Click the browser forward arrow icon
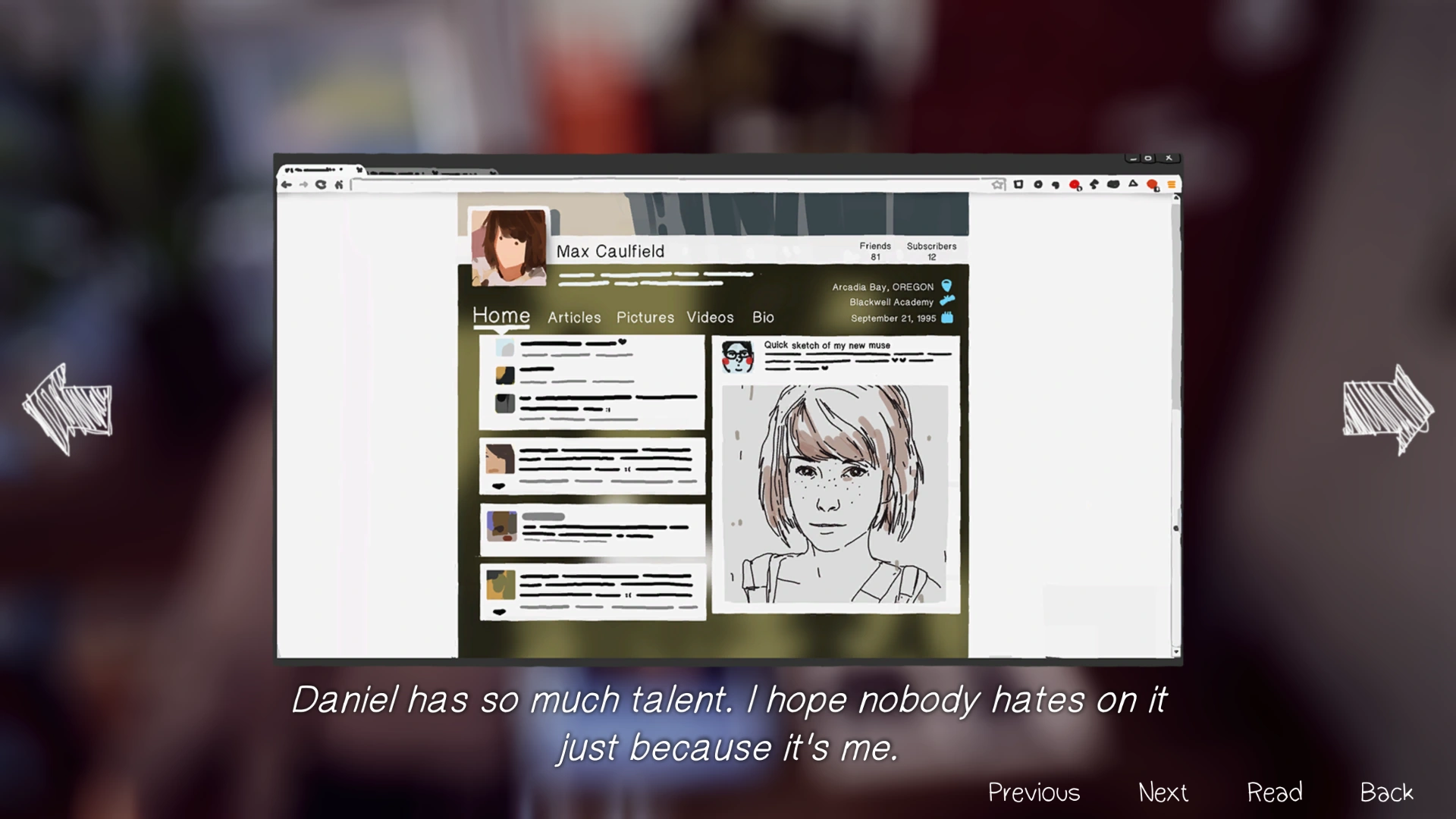 tap(303, 184)
